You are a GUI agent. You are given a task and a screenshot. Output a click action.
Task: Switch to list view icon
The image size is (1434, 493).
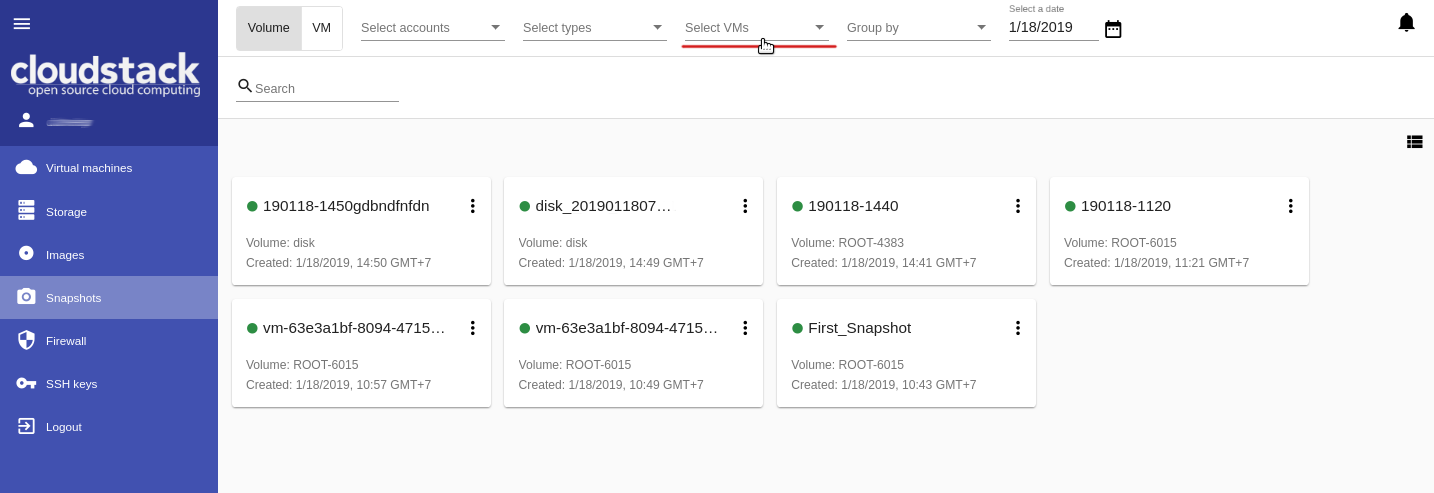[1414, 142]
